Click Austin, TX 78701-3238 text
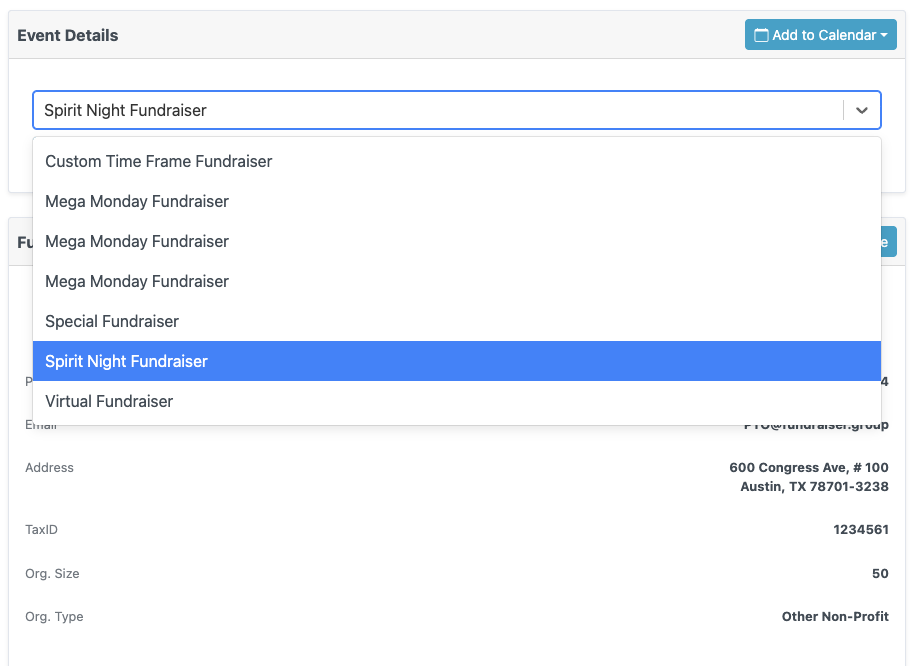Image resolution: width=924 pixels, height=666 pixels. pos(814,487)
